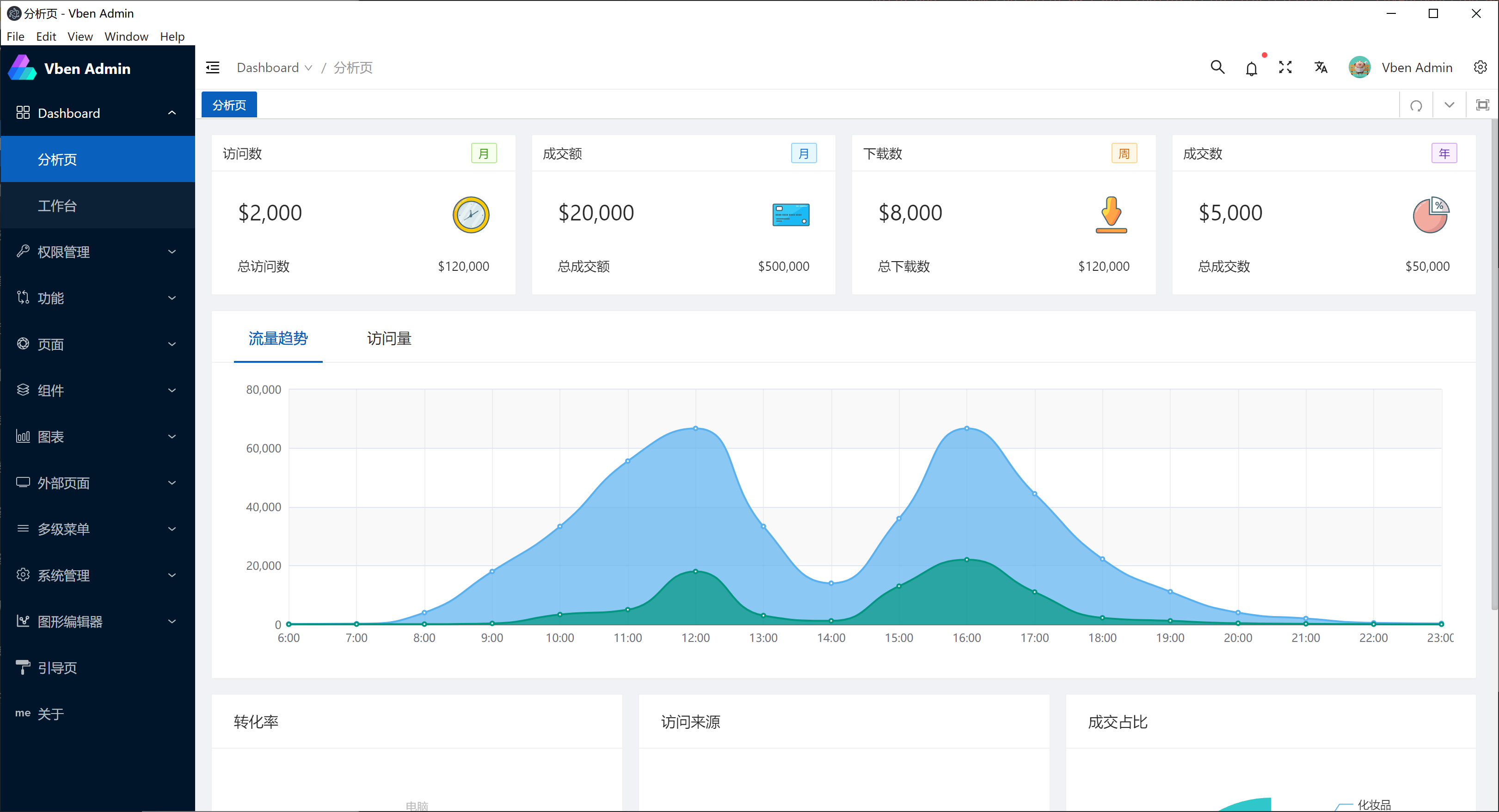Click the refresh tab icon
1499x812 pixels.
pyautogui.click(x=1416, y=105)
